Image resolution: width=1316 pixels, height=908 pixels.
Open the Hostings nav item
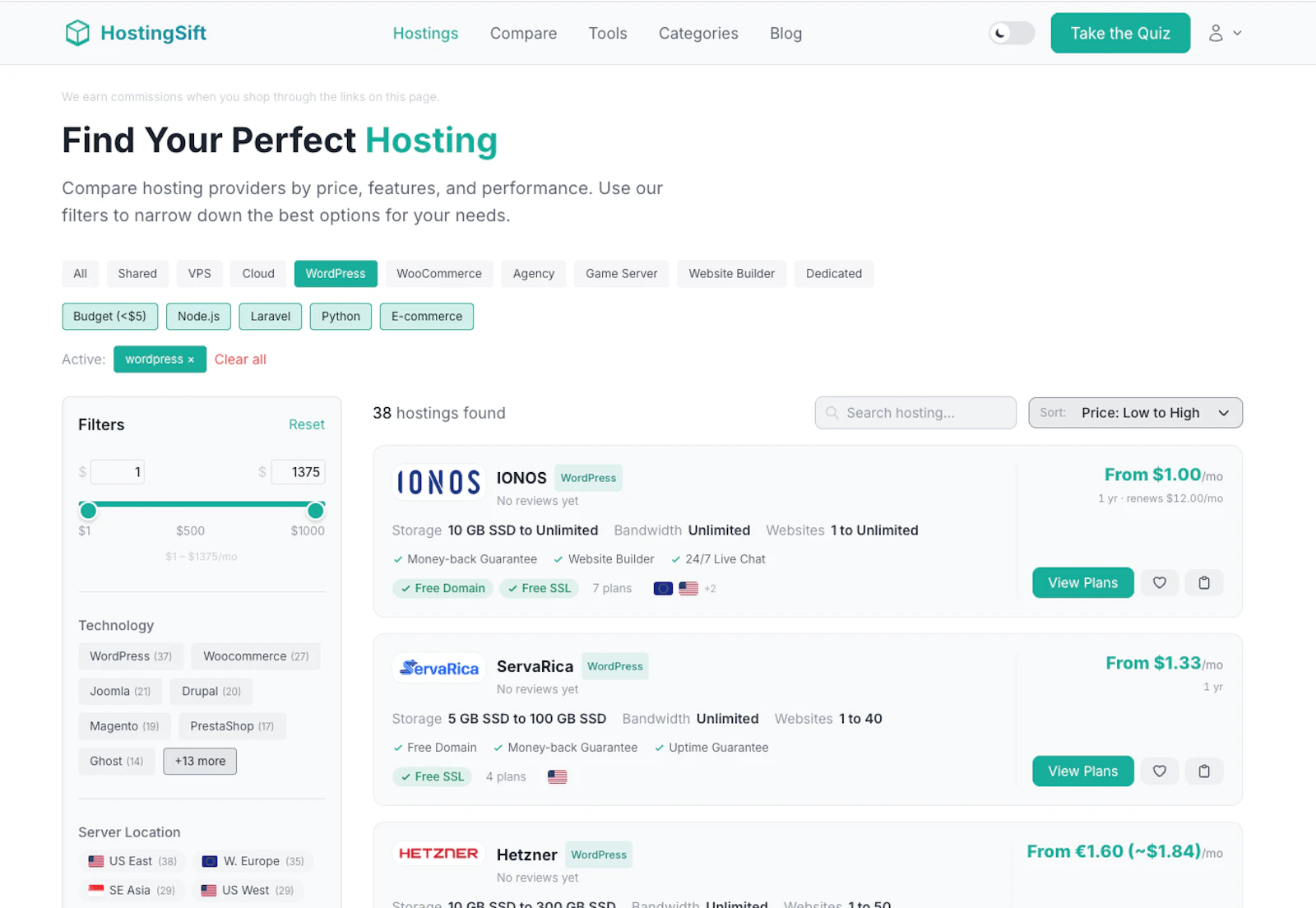pyautogui.click(x=425, y=33)
